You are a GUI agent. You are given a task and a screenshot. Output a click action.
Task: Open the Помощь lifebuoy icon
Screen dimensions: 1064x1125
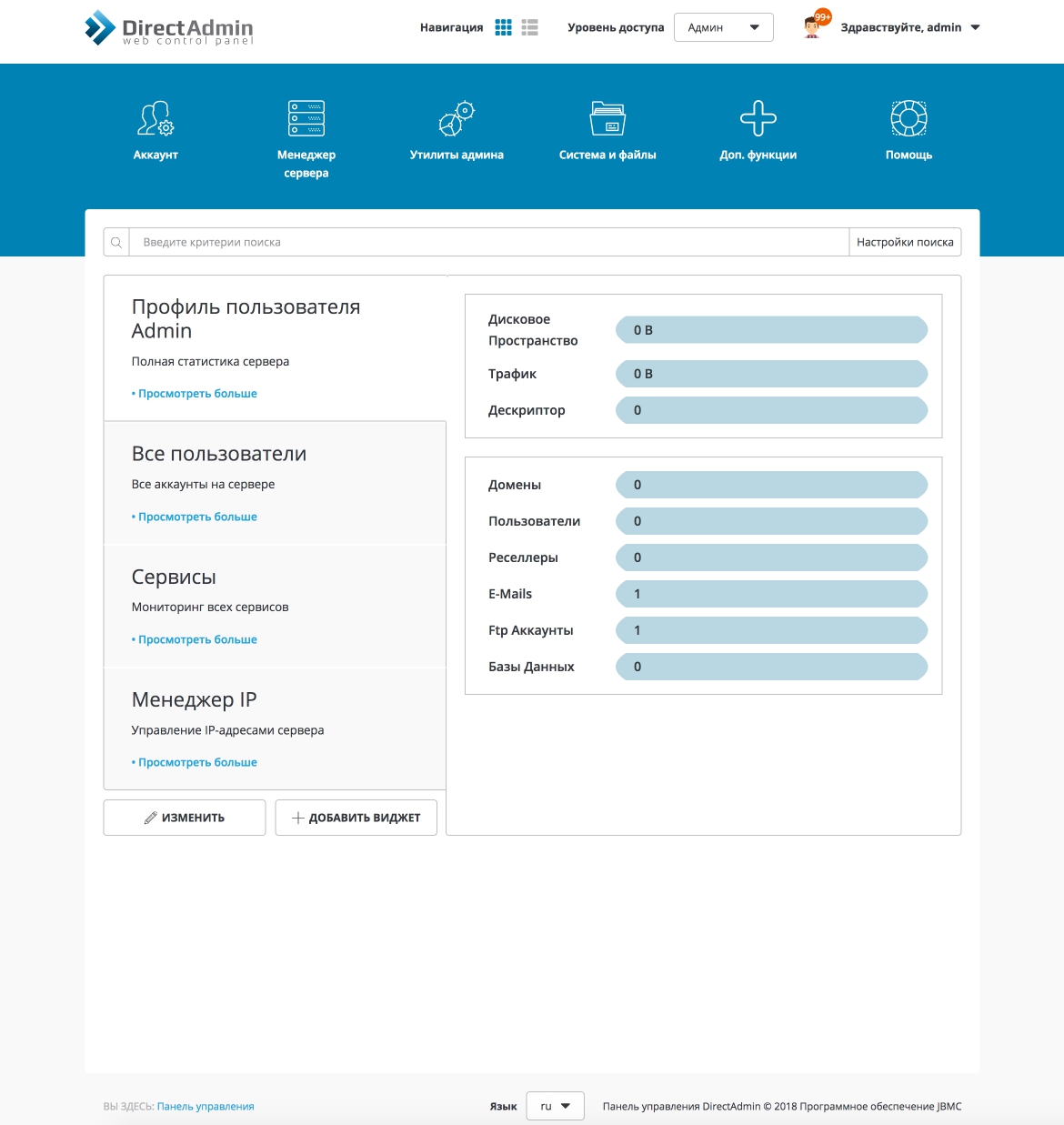[x=908, y=119]
